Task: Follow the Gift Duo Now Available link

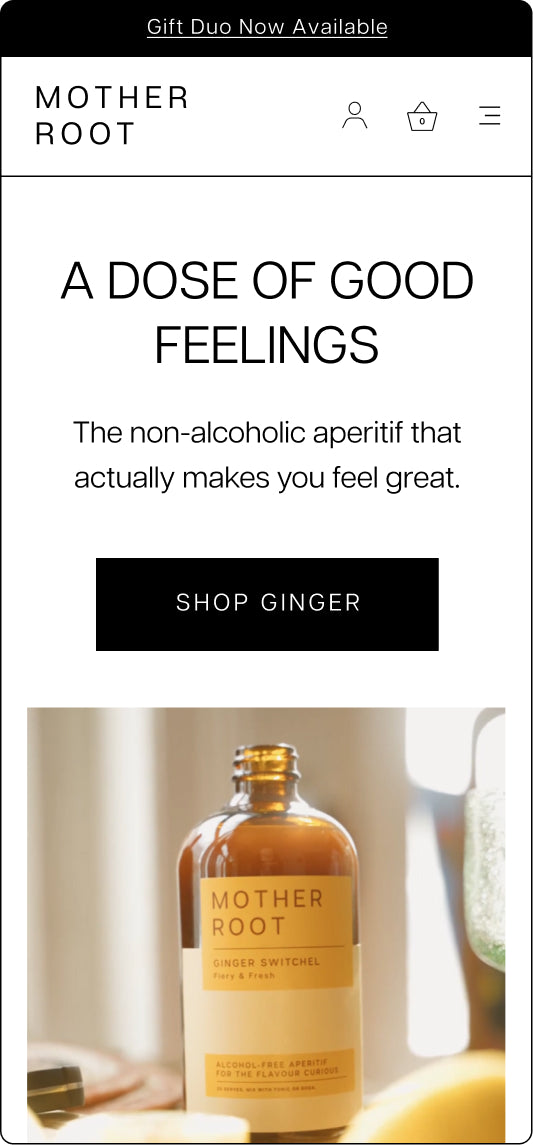Action: (x=266, y=27)
